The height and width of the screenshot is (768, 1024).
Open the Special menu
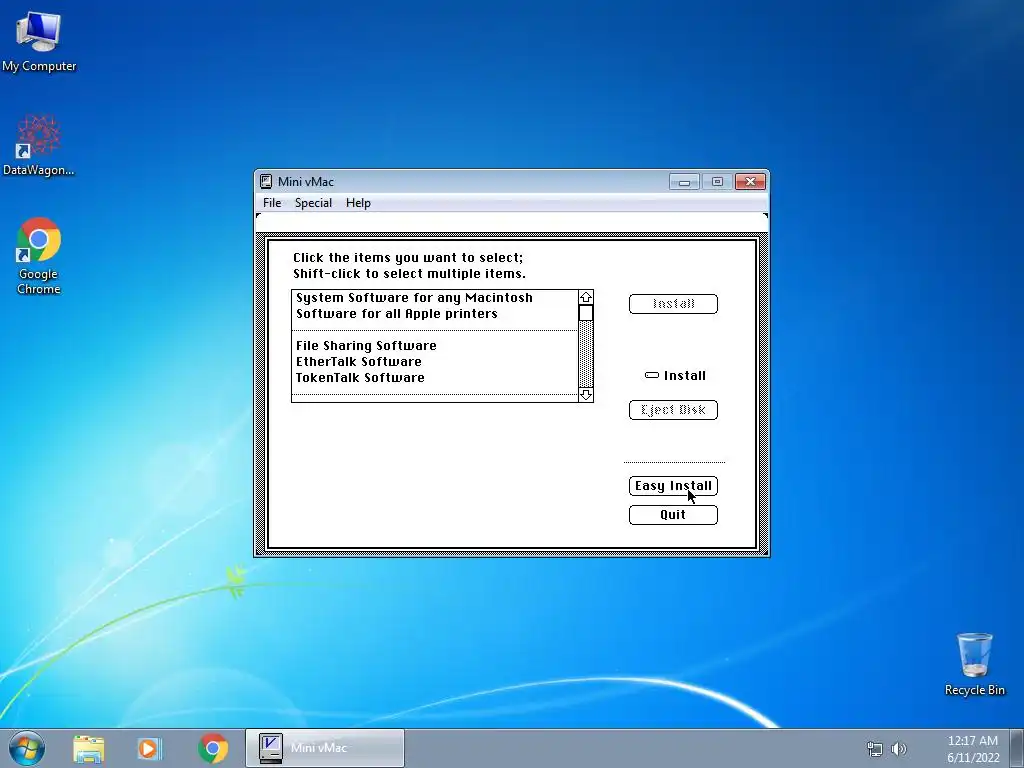(x=313, y=203)
